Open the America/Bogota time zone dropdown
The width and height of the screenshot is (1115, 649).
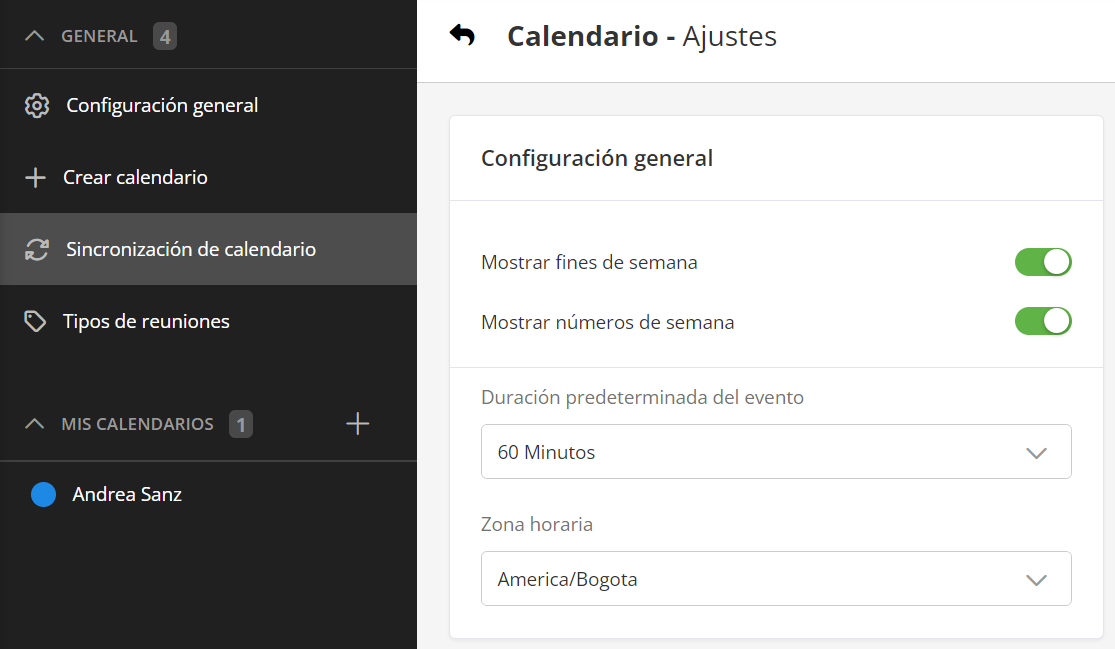click(x=775, y=579)
